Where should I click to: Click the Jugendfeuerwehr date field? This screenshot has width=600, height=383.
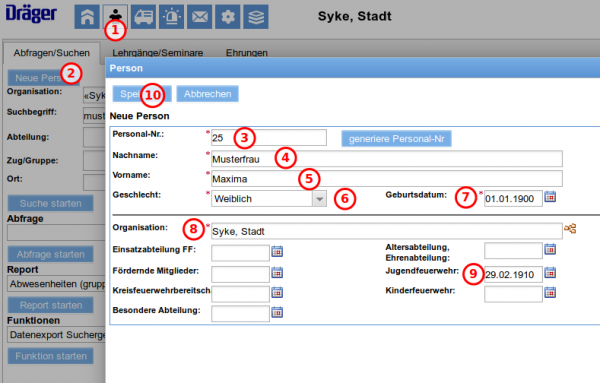(x=513, y=274)
